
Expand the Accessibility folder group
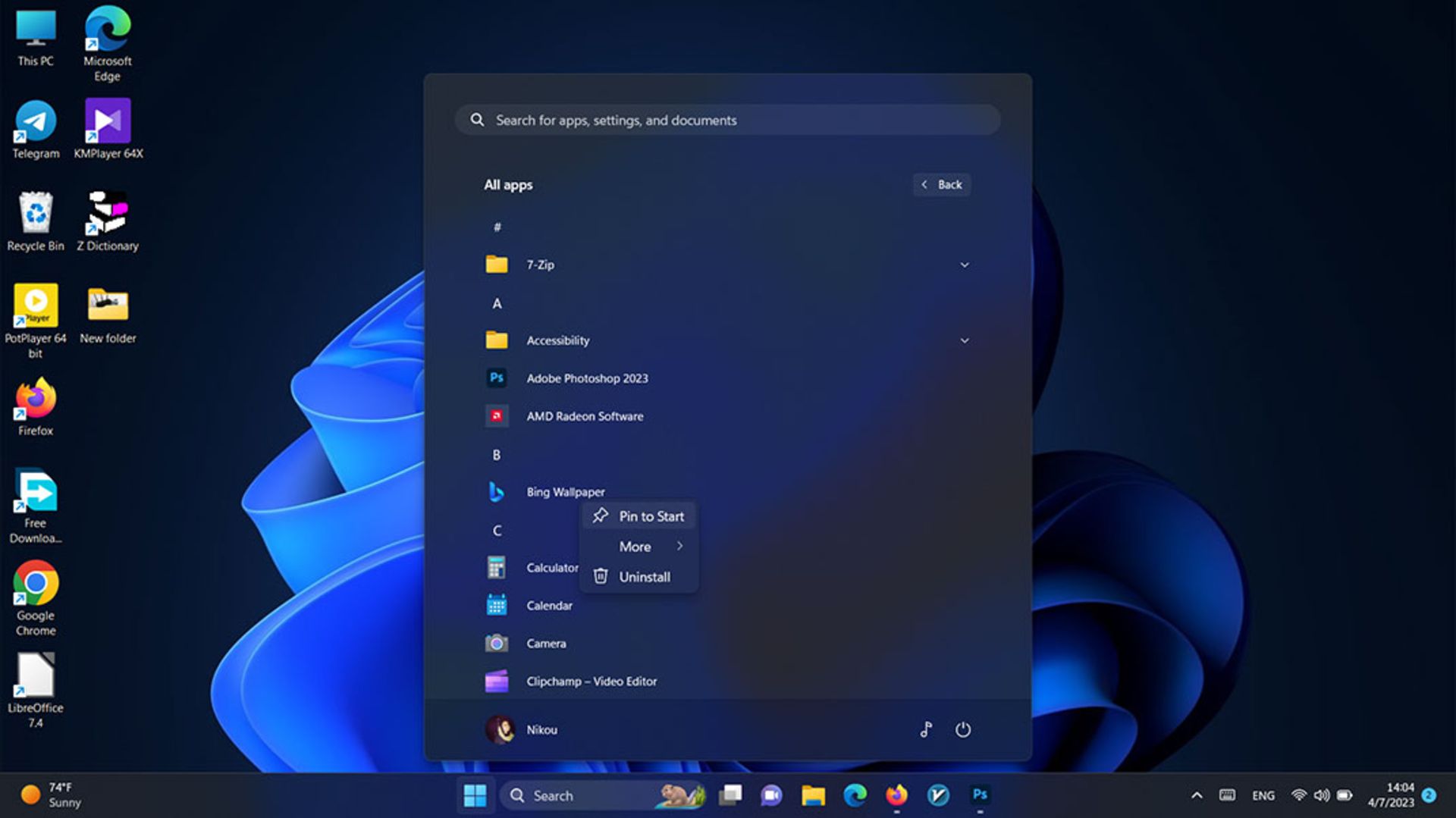pyautogui.click(x=964, y=340)
